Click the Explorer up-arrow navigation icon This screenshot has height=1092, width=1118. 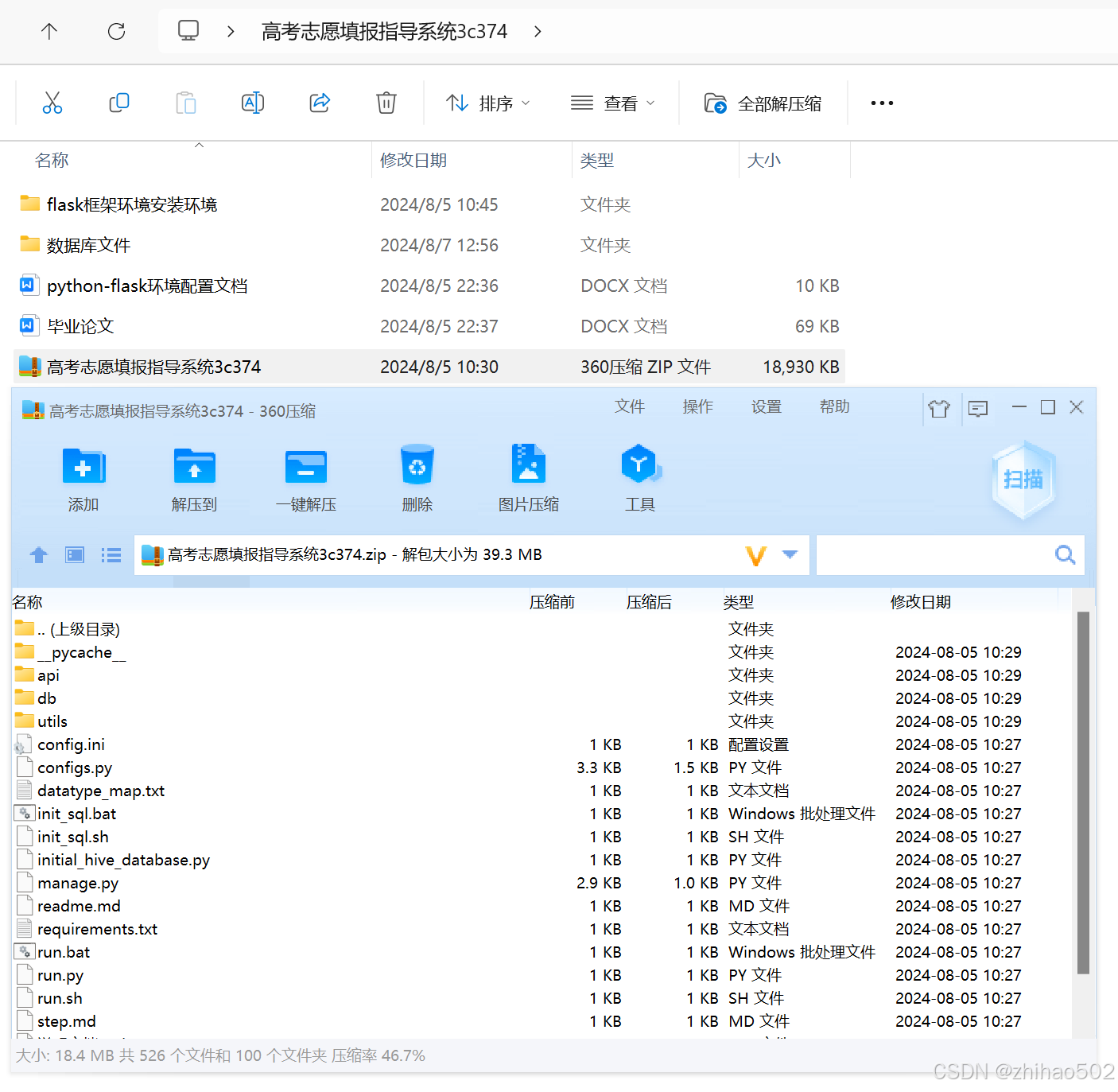pos(49,31)
